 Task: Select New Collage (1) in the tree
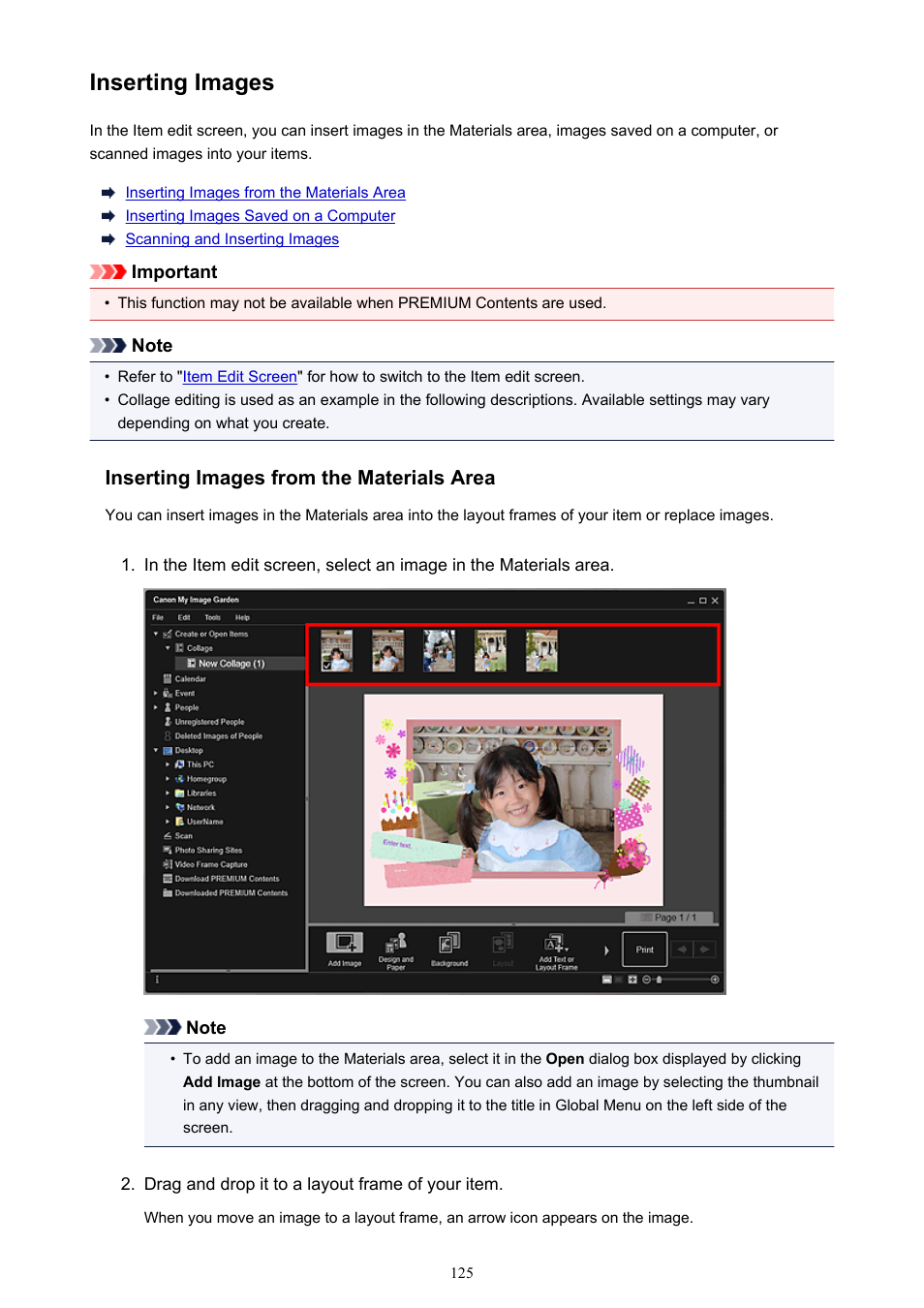(231, 664)
